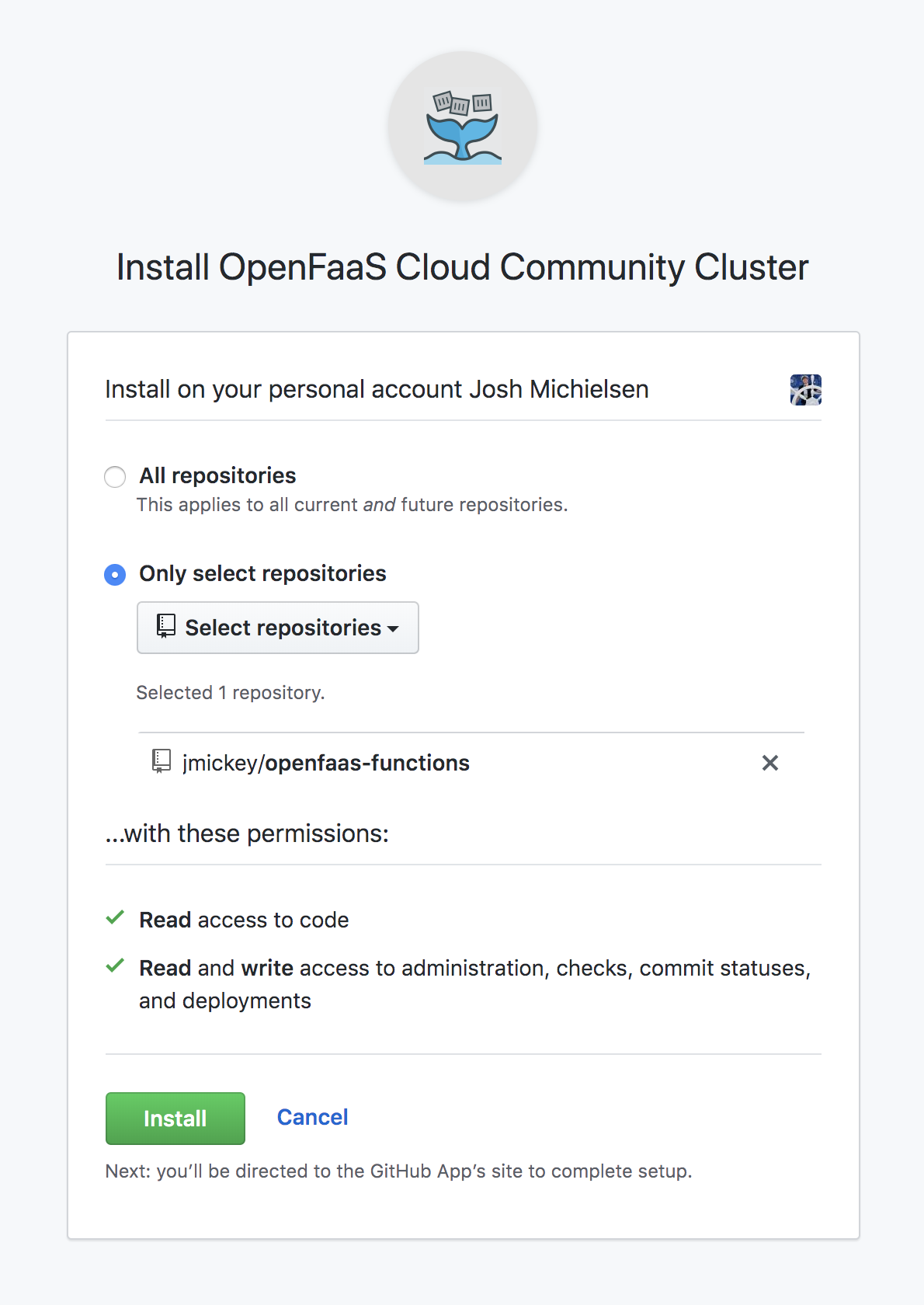Click the Cancel link
Screen dimensions: 924x1305
(313, 1117)
